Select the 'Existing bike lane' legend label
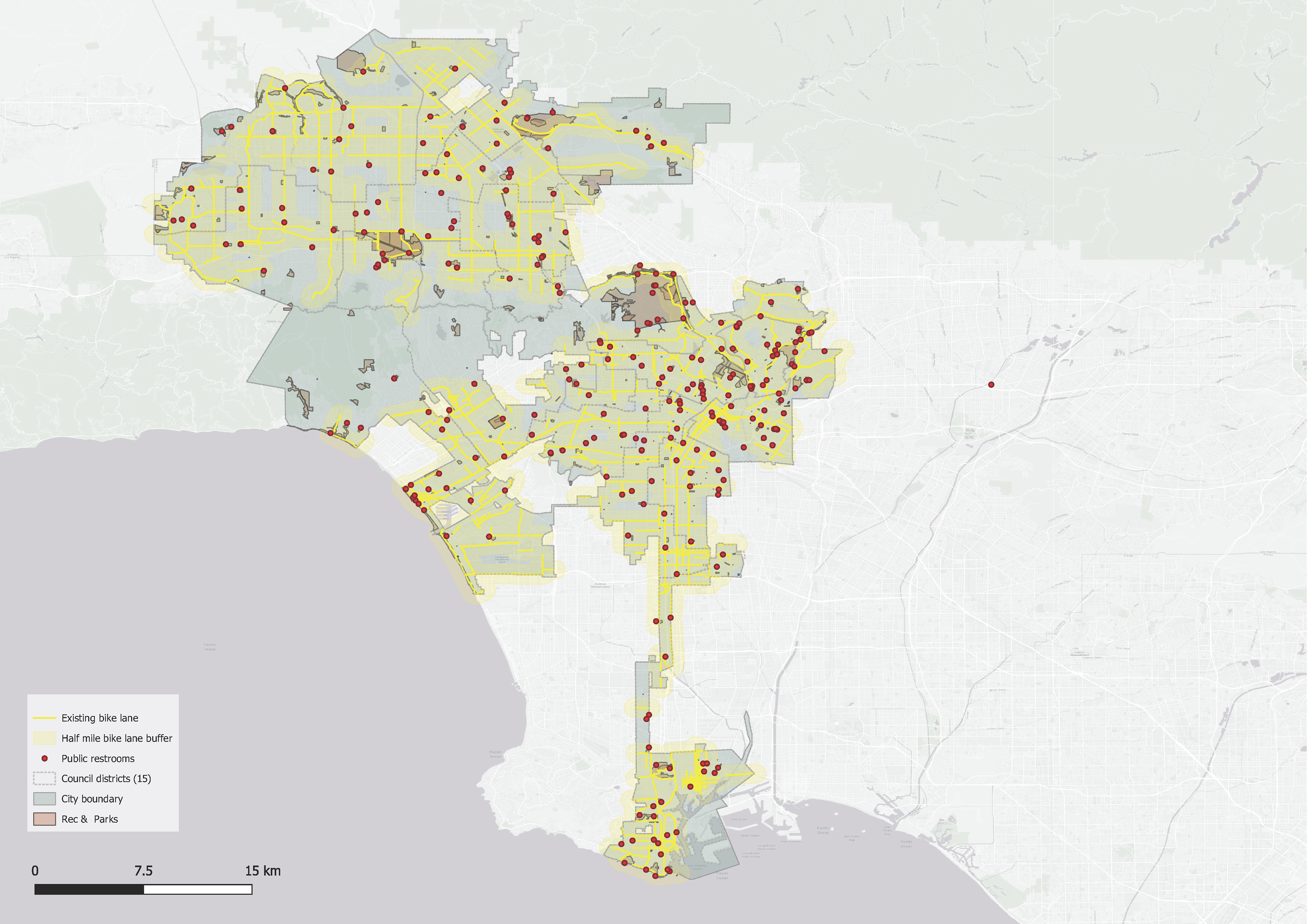 click(x=100, y=718)
